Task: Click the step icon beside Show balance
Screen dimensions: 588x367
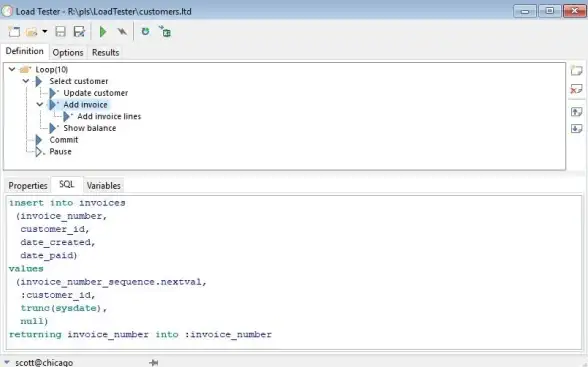Action: pos(53,128)
